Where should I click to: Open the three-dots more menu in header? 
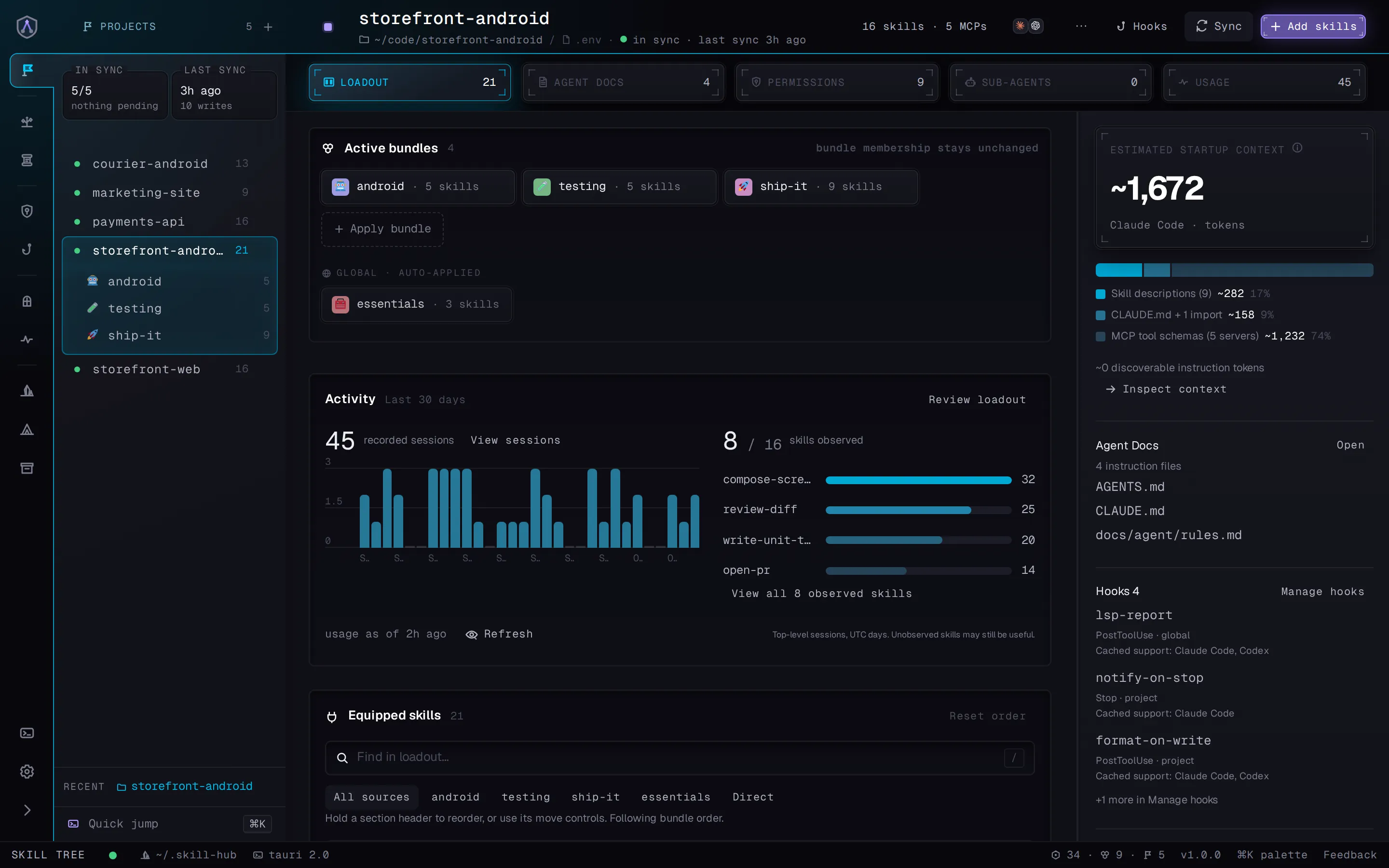click(x=1081, y=27)
